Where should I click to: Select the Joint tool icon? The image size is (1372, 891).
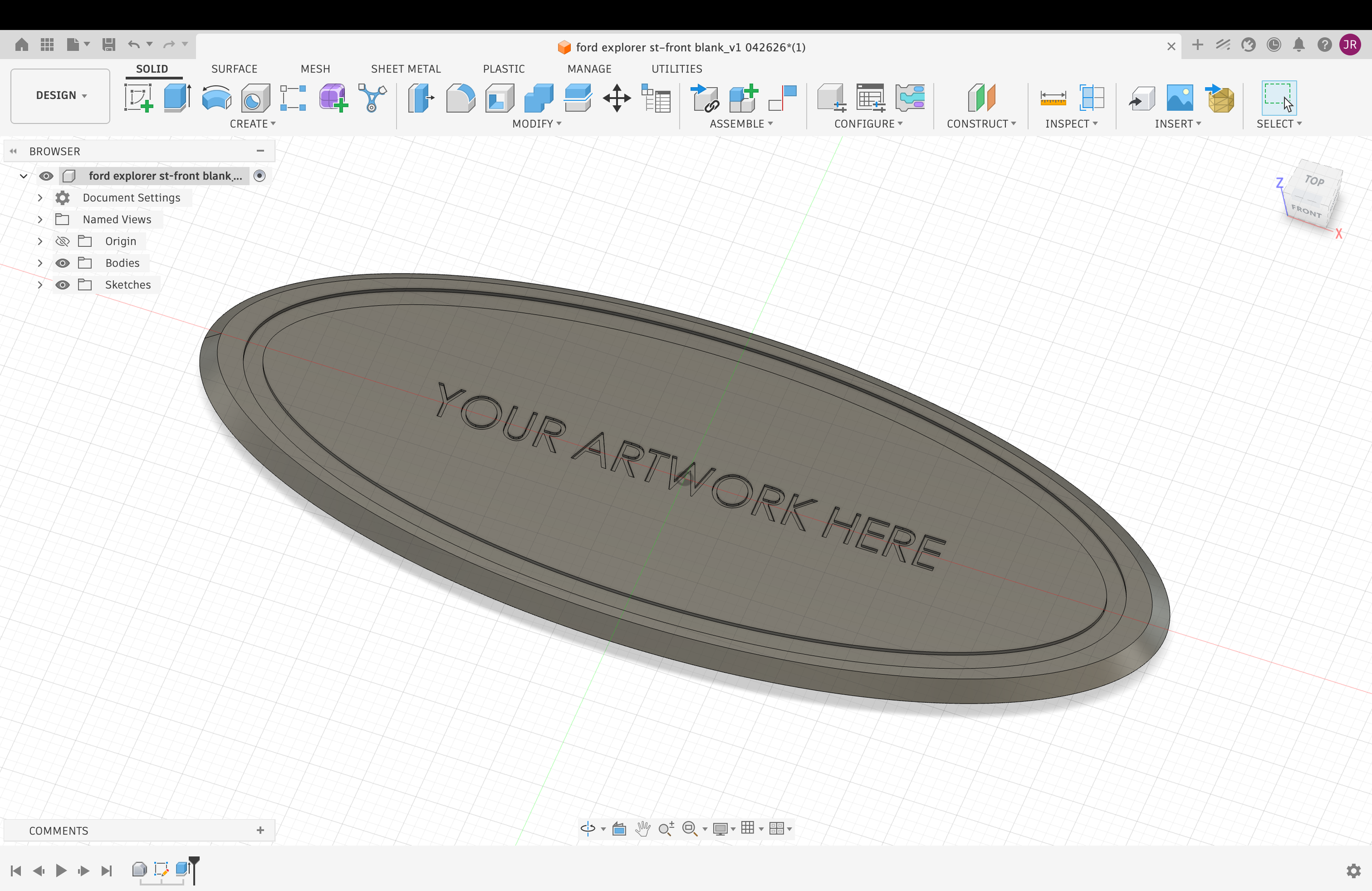pyautogui.click(x=783, y=98)
